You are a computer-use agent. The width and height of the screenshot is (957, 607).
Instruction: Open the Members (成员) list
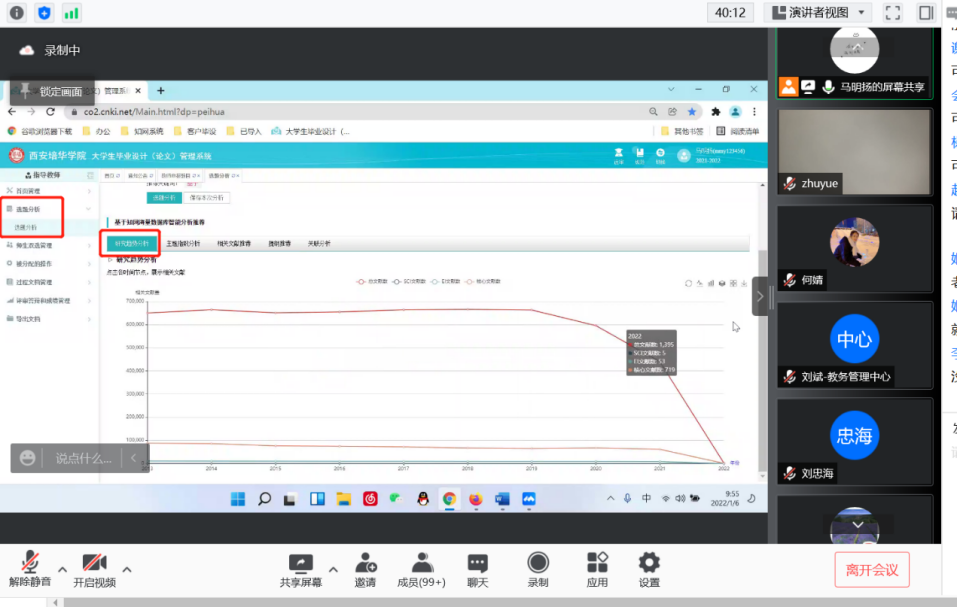tap(422, 569)
